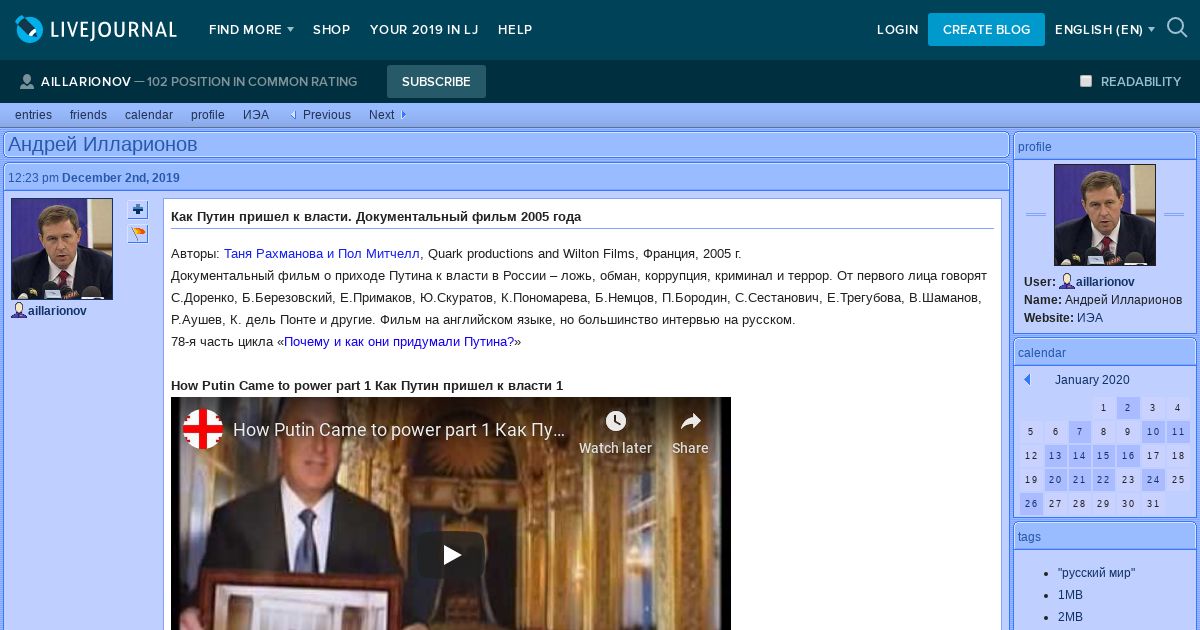Select January 20 in the calendar

click(1055, 480)
